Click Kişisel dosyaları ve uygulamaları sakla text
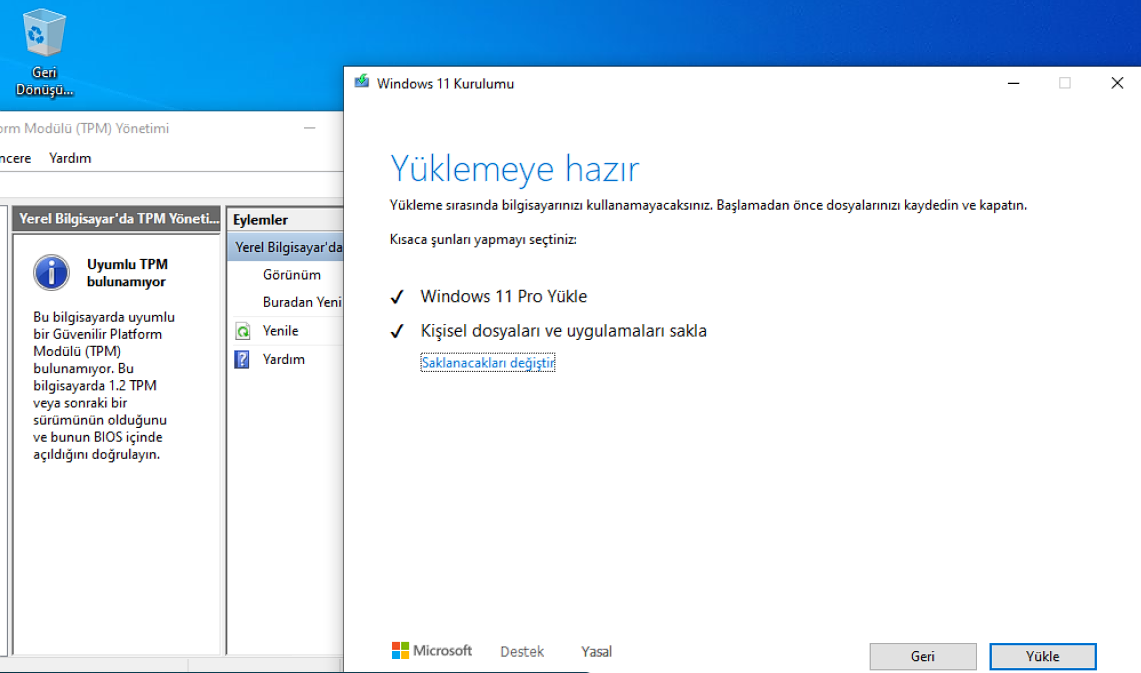Image resolution: width=1141 pixels, height=673 pixels. 563,331
